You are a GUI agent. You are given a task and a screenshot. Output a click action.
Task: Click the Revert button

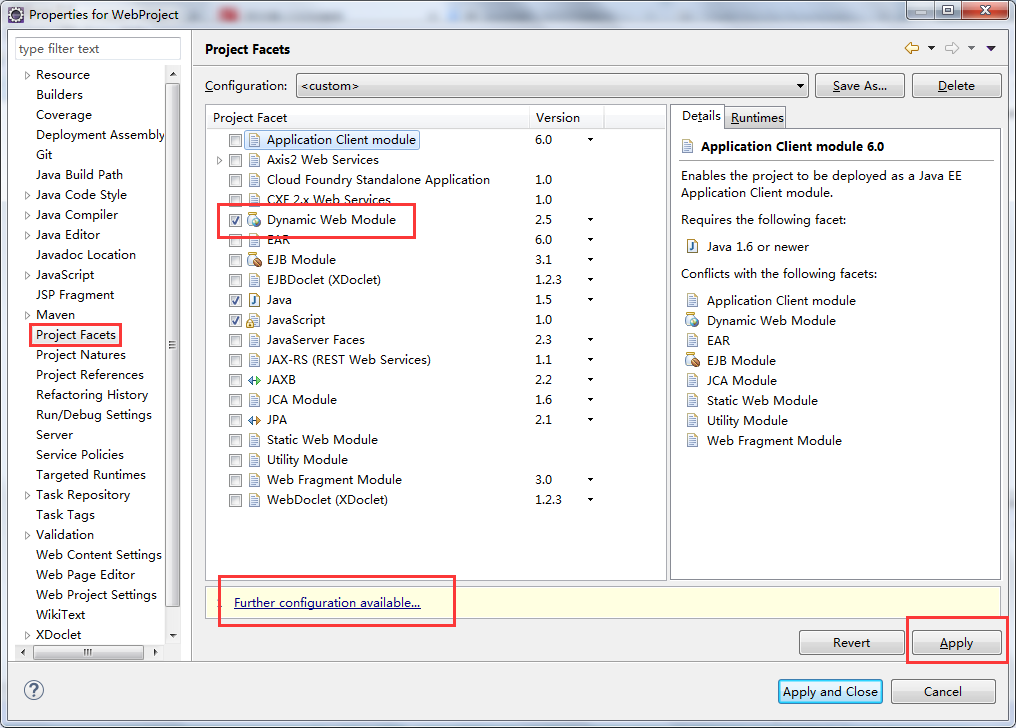click(x=851, y=643)
